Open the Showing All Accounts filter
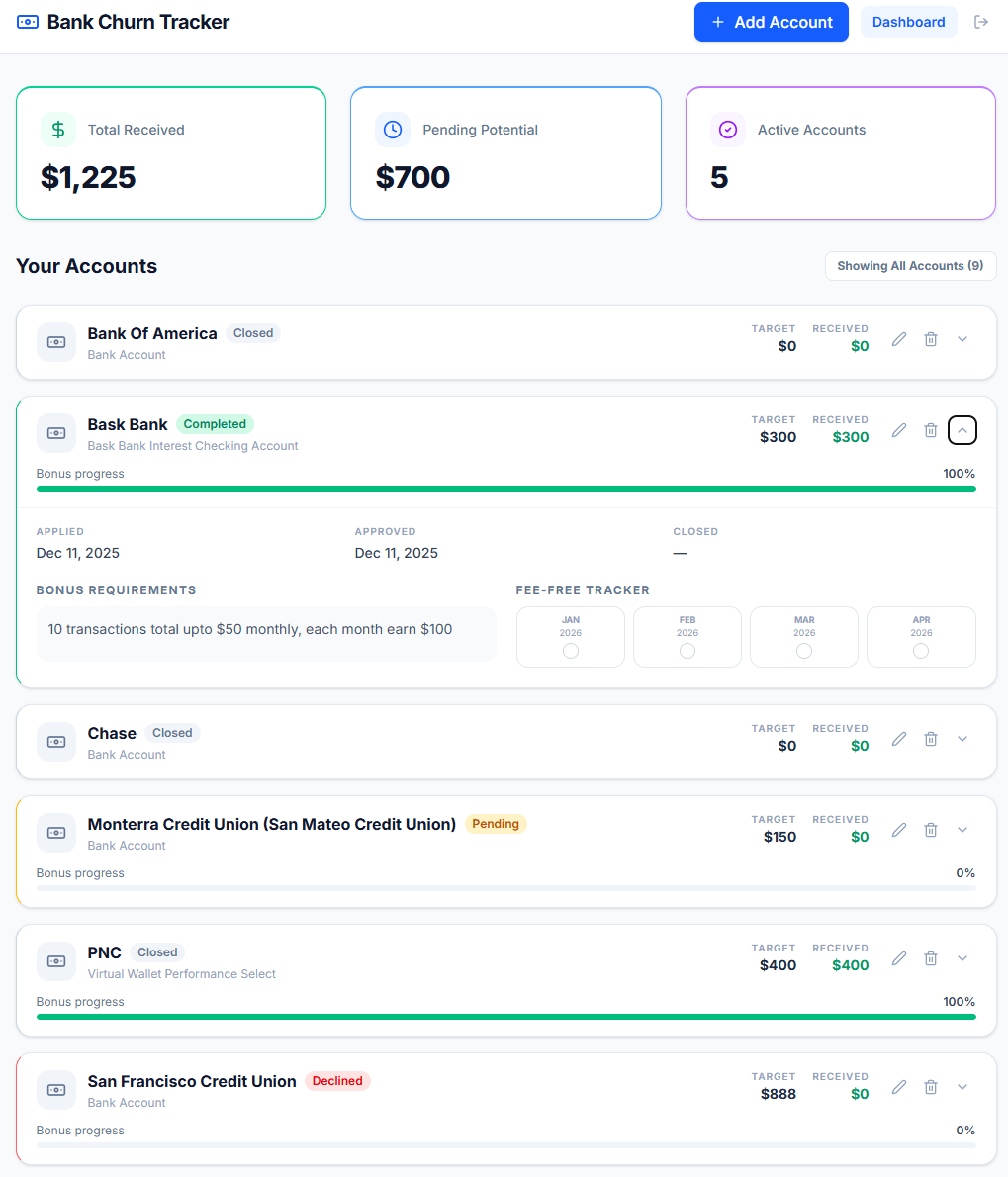 coord(909,265)
